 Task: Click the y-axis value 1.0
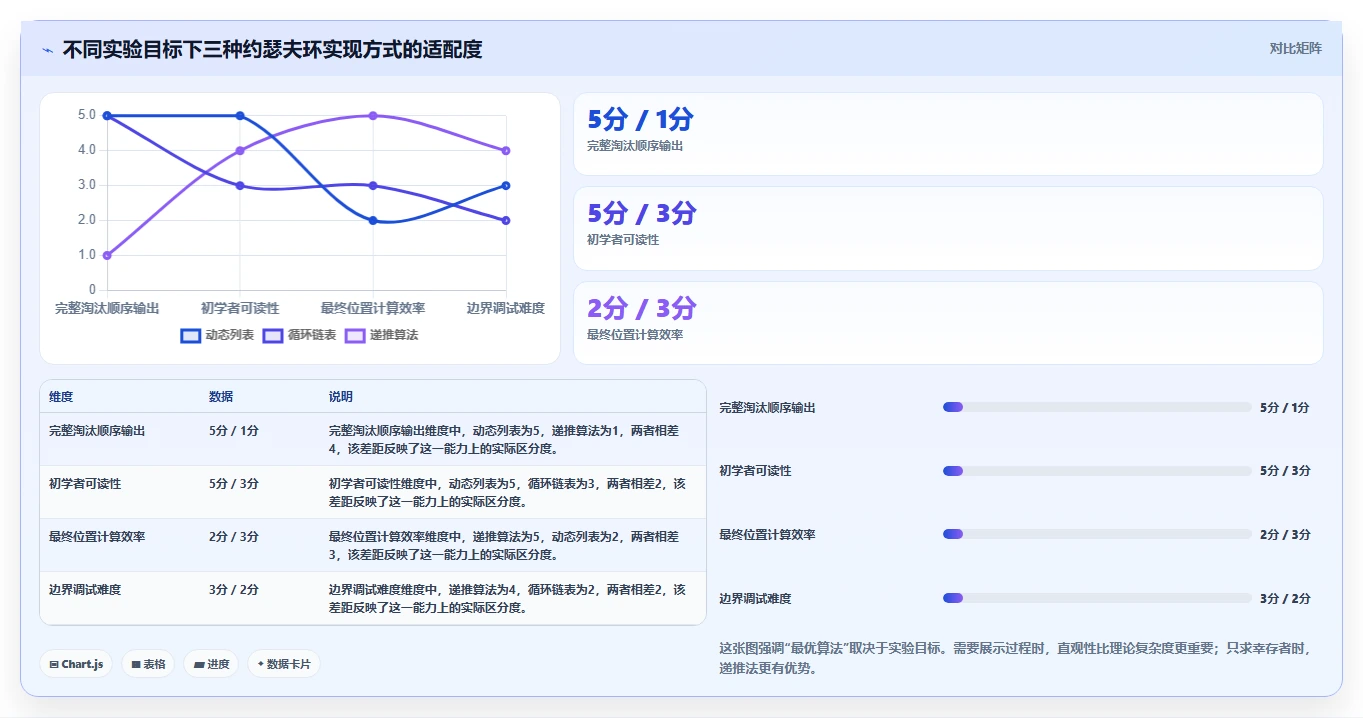pyautogui.click(x=86, y=255)
